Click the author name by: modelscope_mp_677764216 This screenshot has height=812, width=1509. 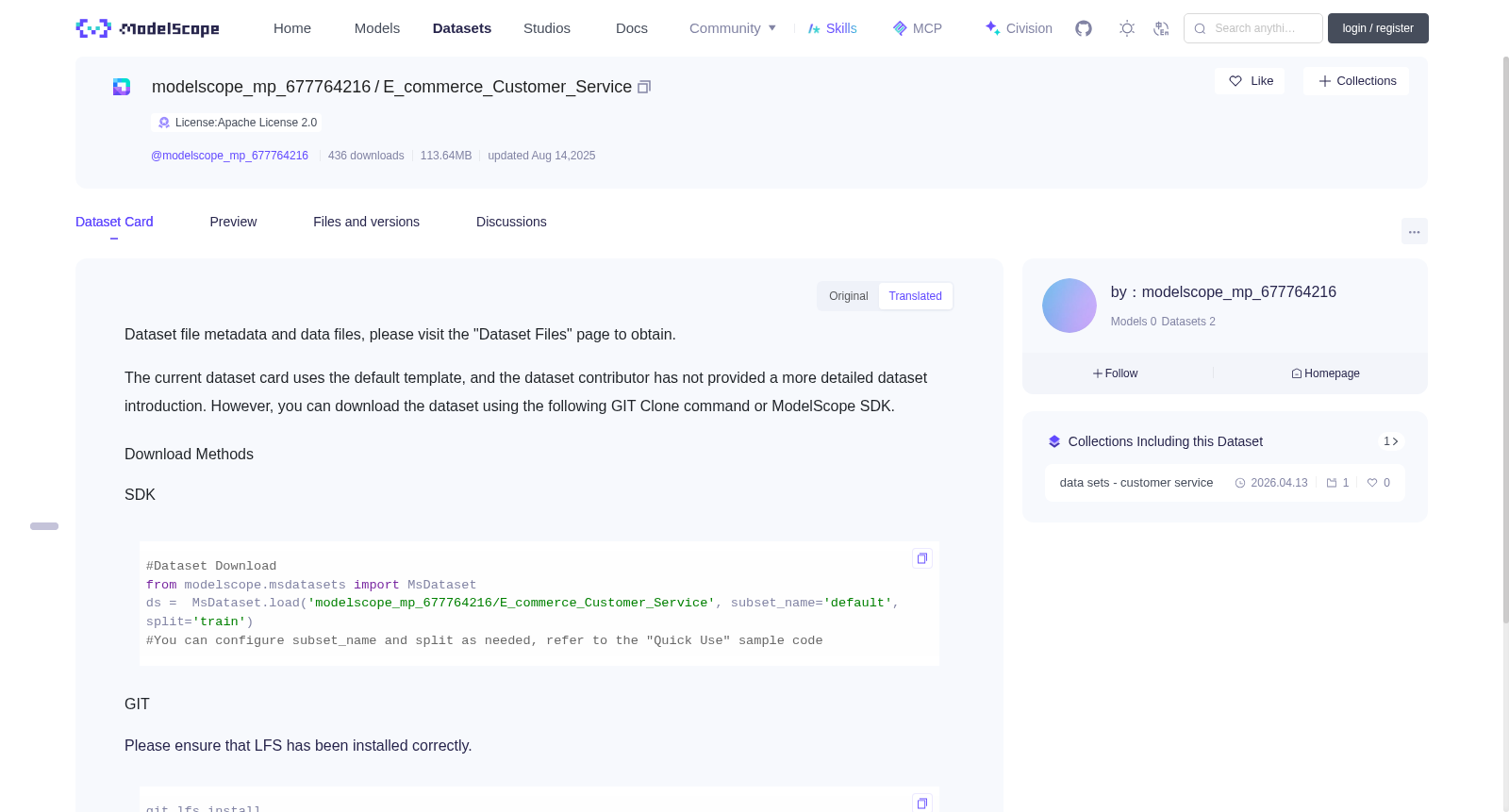click(1223, 292)
